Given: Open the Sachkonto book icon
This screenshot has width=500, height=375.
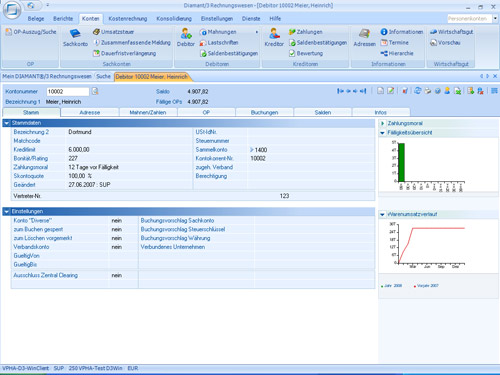Looking at the screenshot, I should (x=75, y=37).
